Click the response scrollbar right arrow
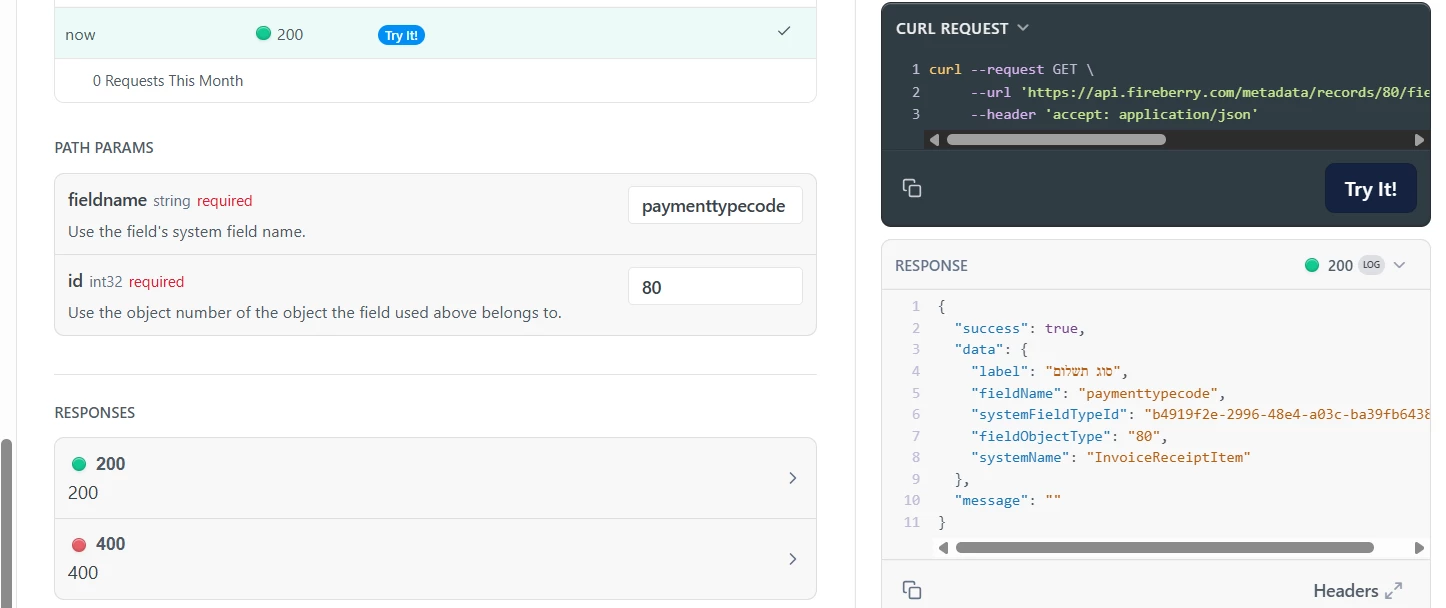1446x608 pixels. click(x=1419, y=548)
